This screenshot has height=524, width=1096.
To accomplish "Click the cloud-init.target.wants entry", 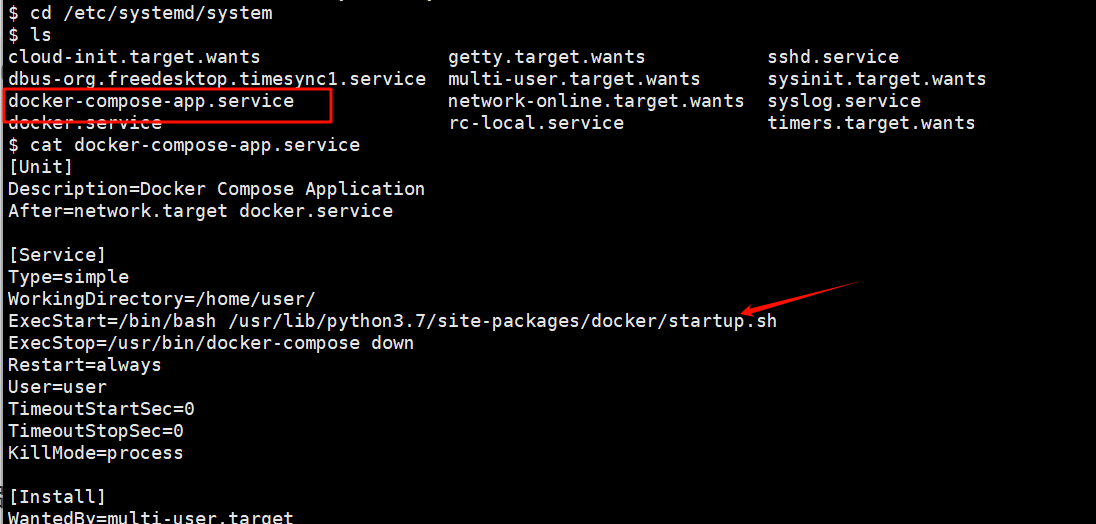I will click(134, 57).
